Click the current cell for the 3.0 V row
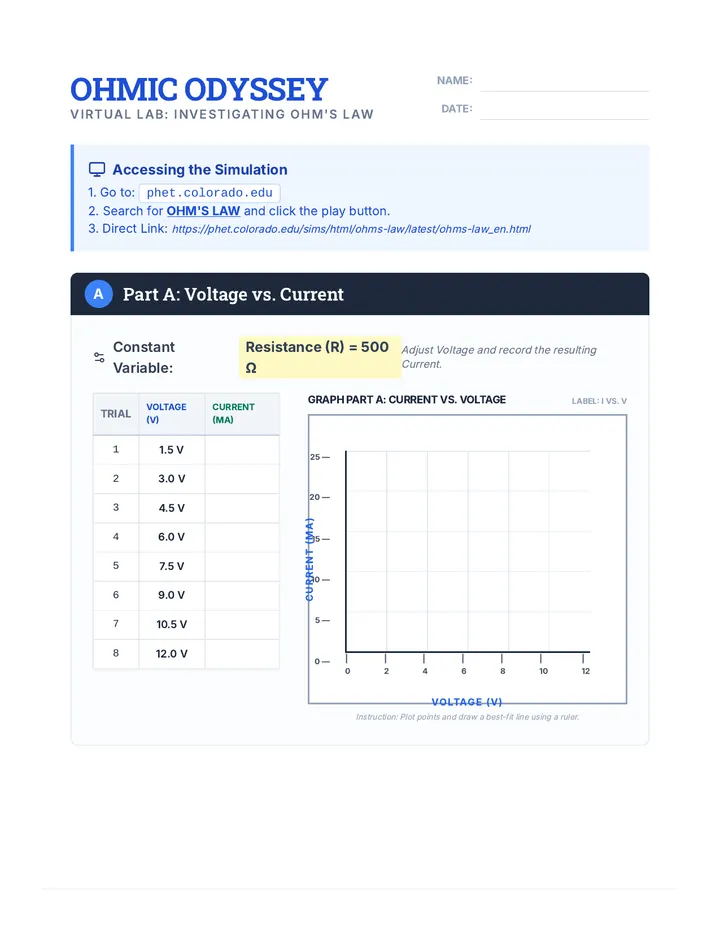The width and height of the screenshot is (720, 932). click(x=242, y=479)
